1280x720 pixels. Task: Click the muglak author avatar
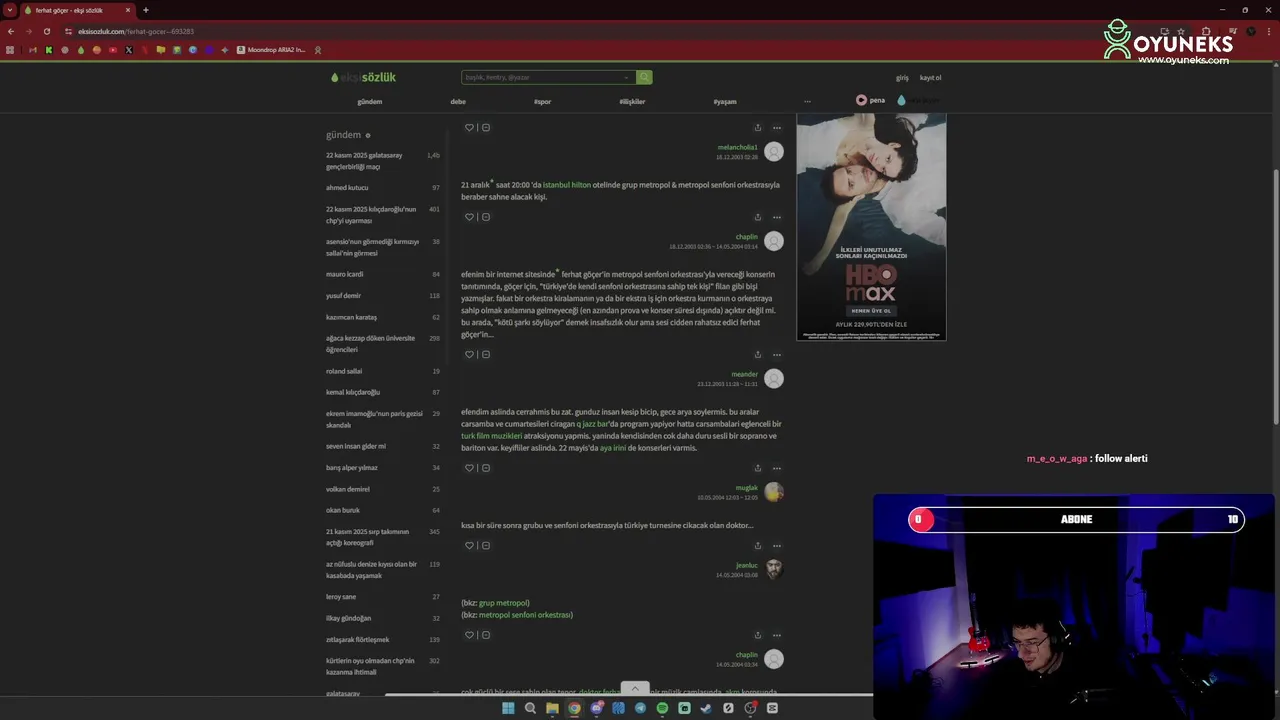pyautogui.click(x=774, y=492)
